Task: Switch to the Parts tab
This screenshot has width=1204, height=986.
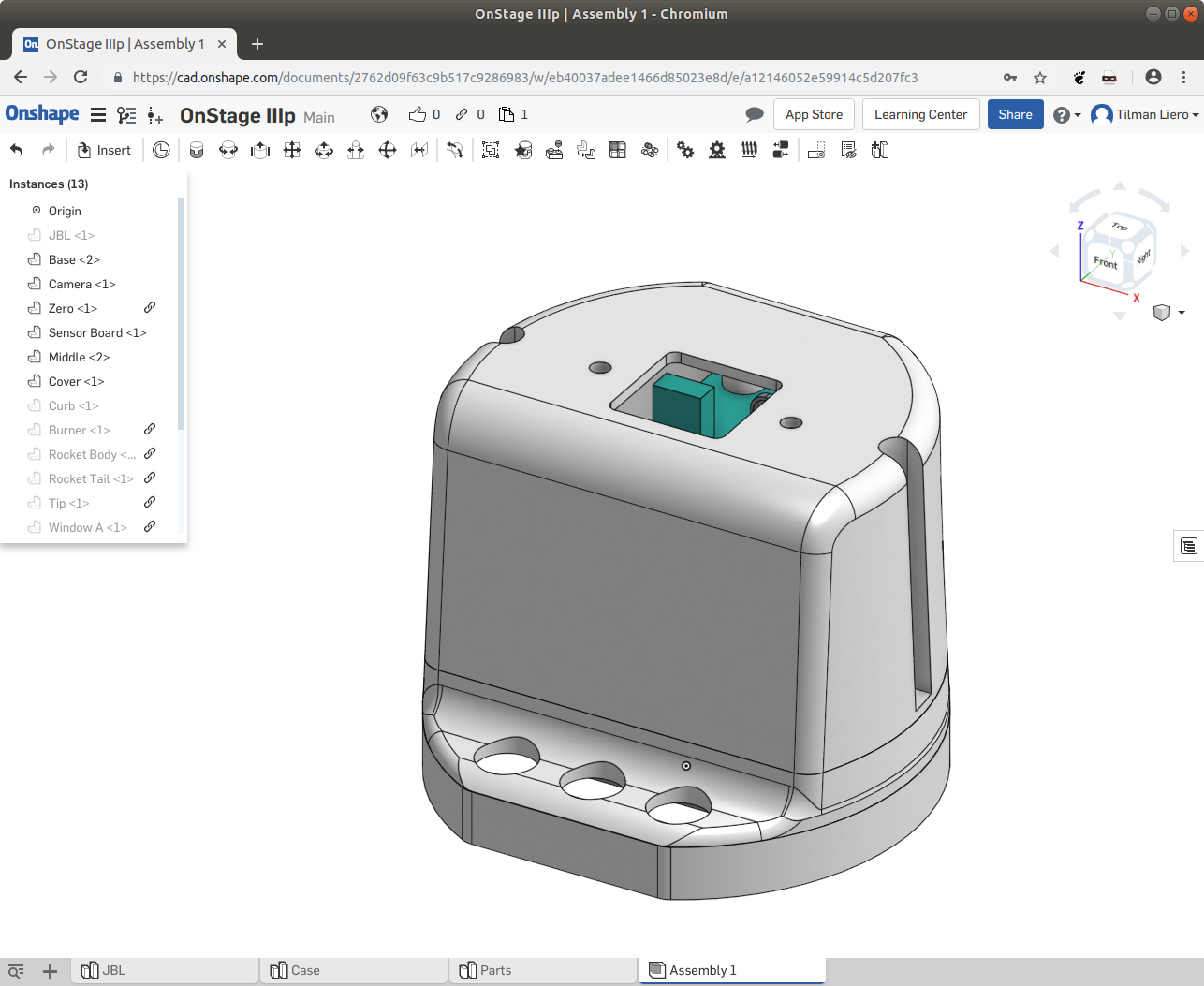Action: tap(544, 970)
